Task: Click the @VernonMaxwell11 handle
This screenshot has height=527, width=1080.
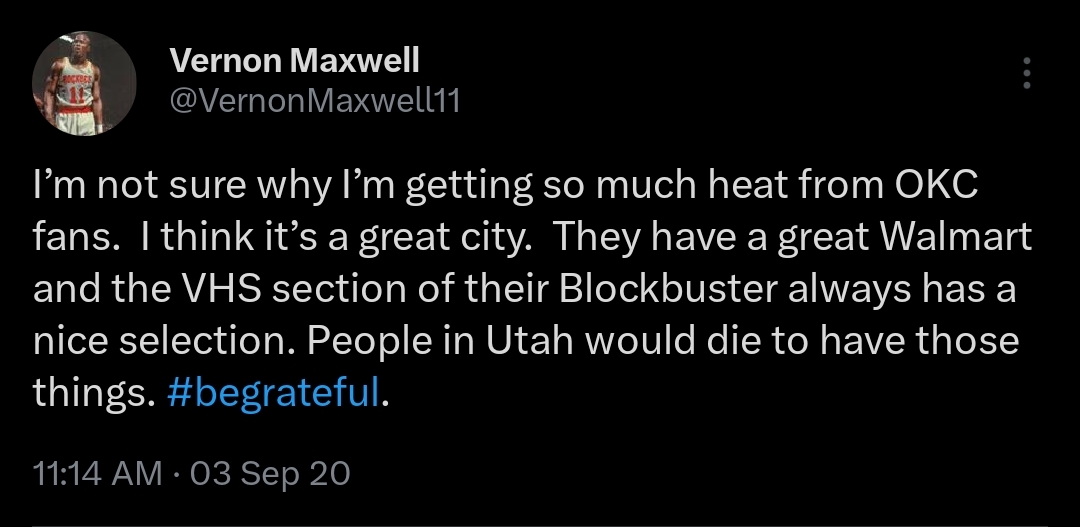Action: click(x=315, y=100)
